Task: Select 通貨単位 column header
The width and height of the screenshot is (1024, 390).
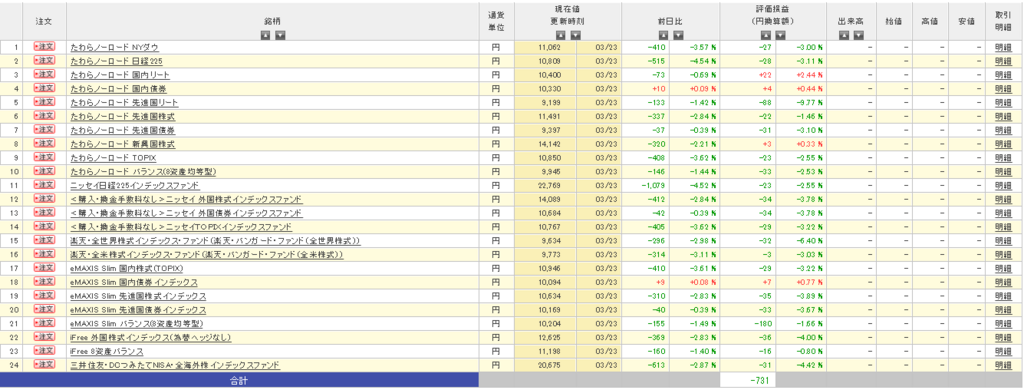Action: (x=496, y=21)
